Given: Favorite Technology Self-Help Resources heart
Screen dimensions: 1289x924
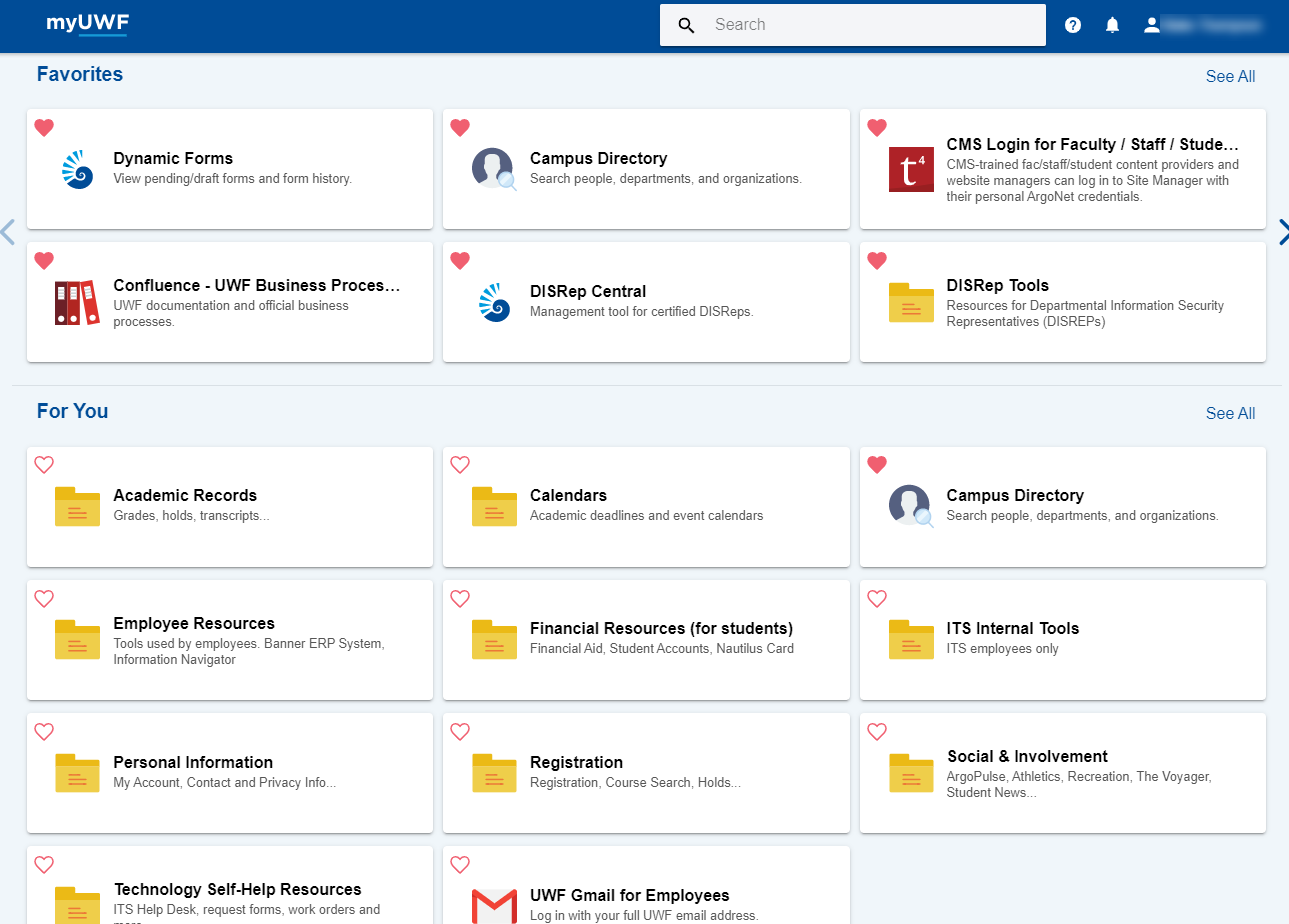Looking at the screenshot, I should point(44,865).
